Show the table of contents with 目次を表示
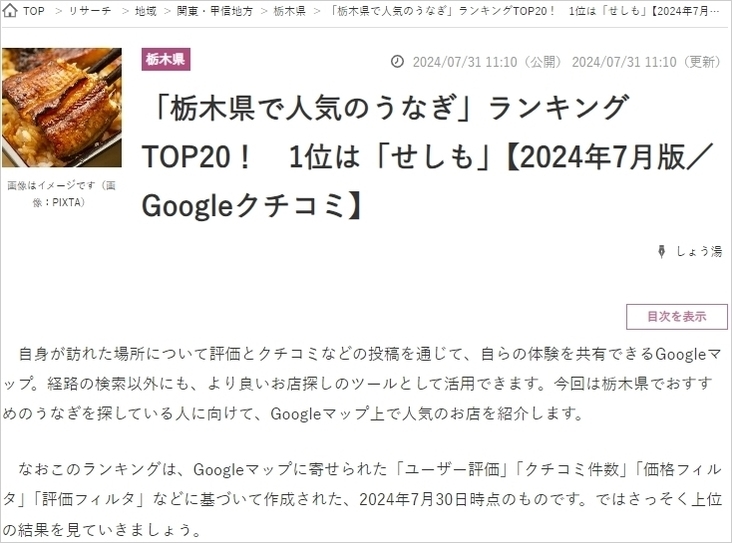The height and width of the screenshot is (543, 732). 676,317
